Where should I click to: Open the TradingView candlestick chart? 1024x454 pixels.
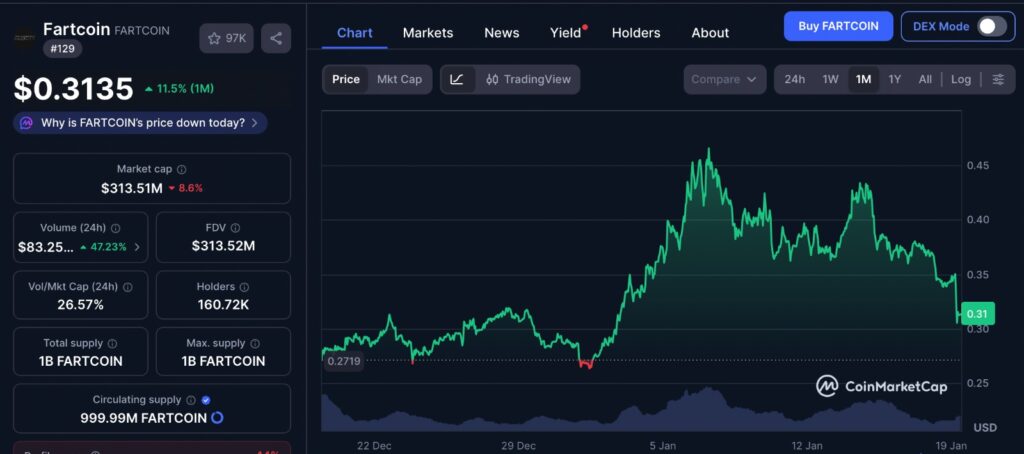528,80
